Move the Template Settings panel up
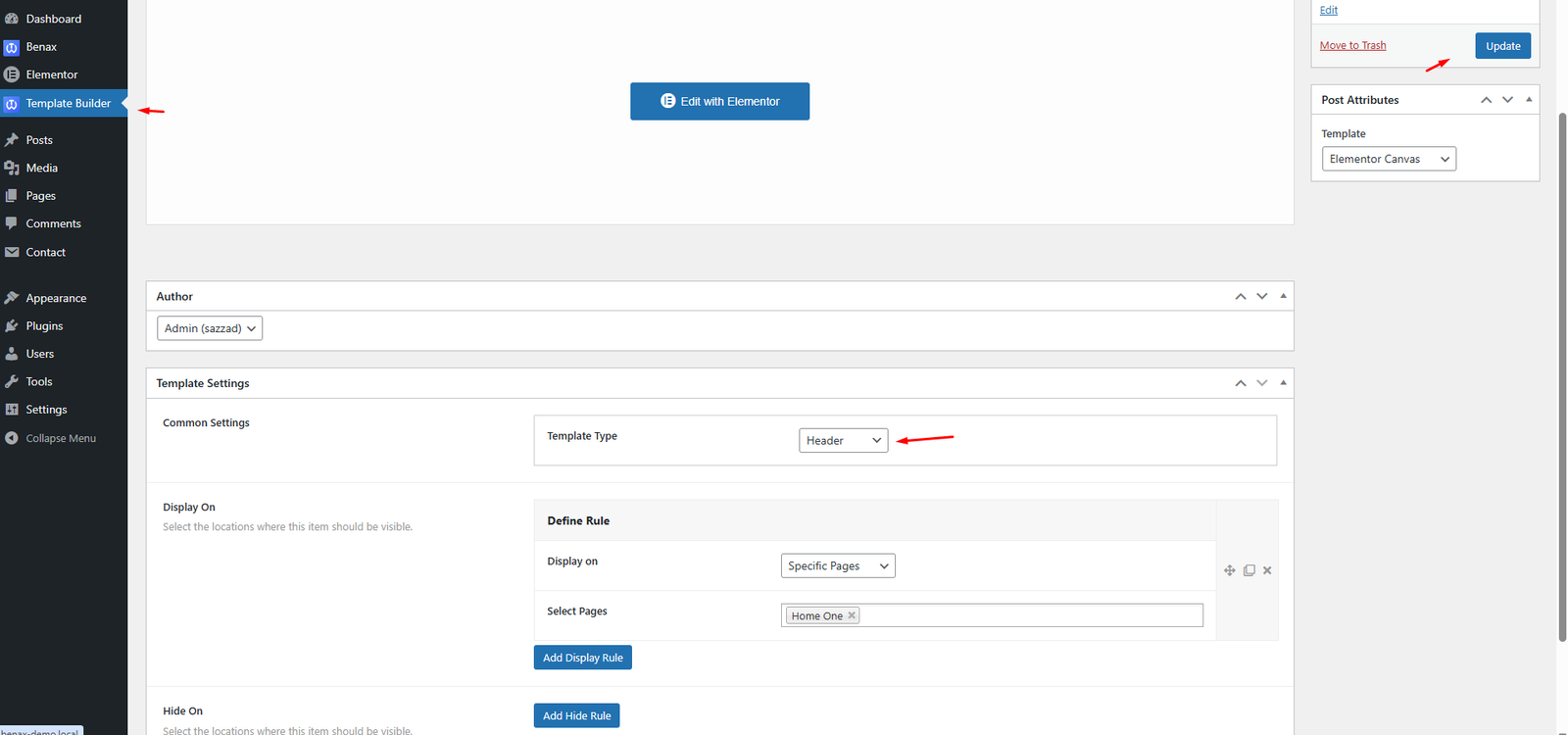This screenshot has height=735, width=1568. click(x=1241, y=383)
